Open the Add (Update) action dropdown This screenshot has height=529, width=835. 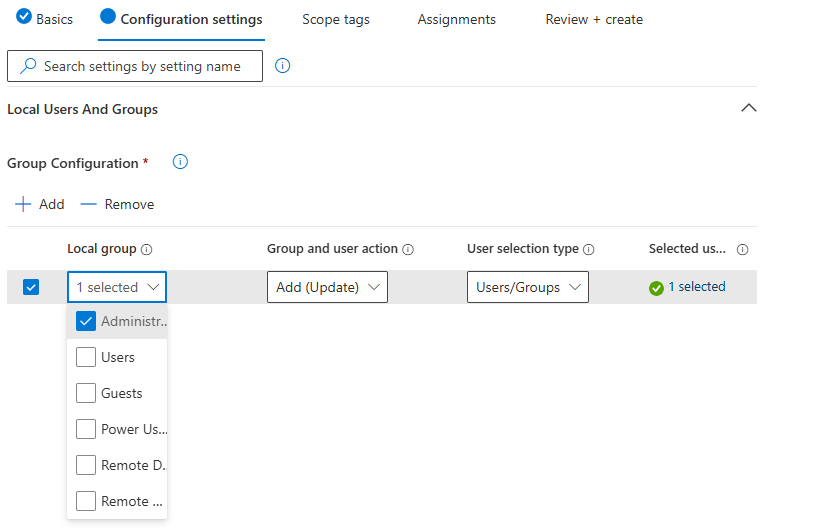(x=327, y=287)
